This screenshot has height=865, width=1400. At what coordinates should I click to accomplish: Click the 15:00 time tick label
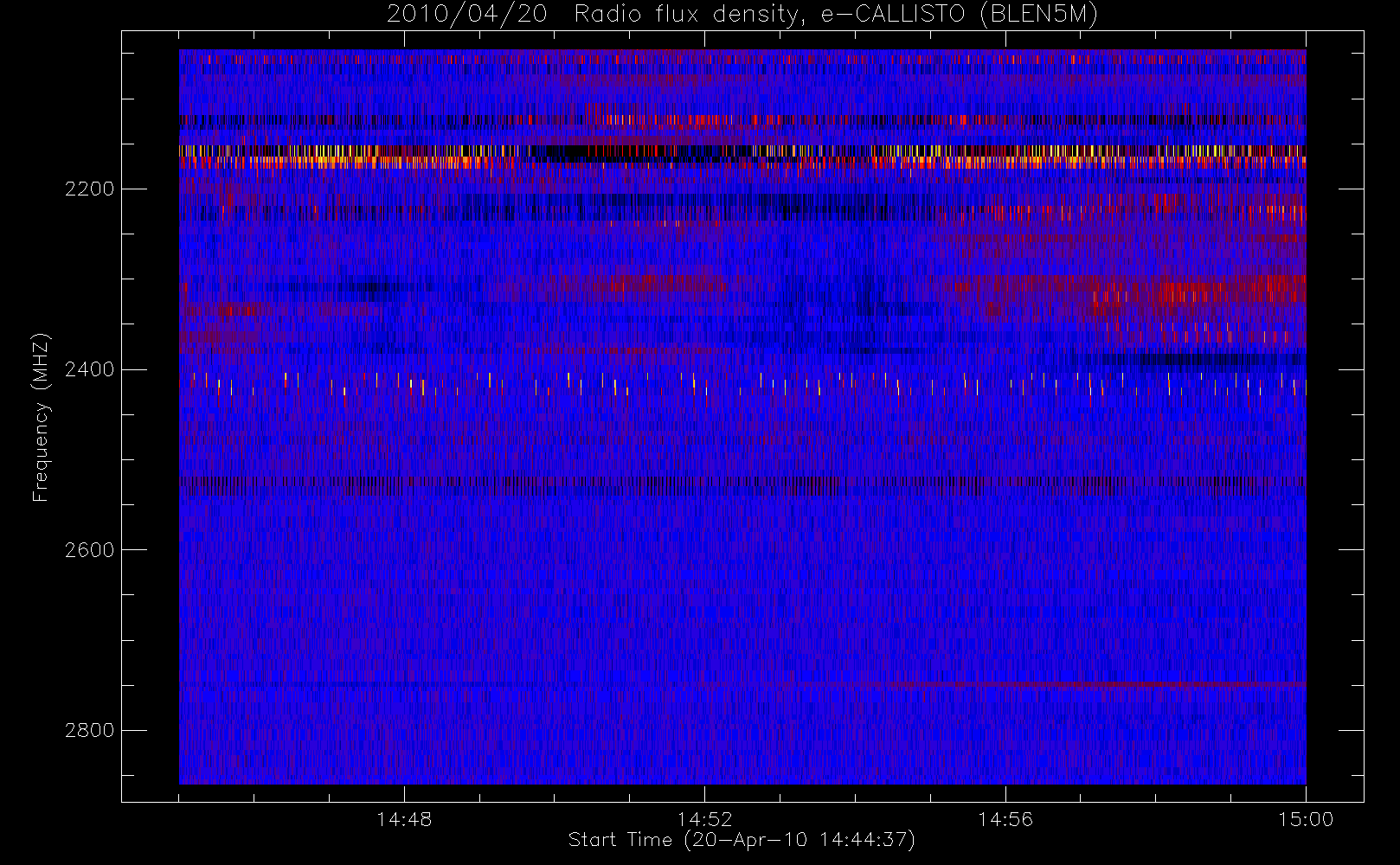1306,819
